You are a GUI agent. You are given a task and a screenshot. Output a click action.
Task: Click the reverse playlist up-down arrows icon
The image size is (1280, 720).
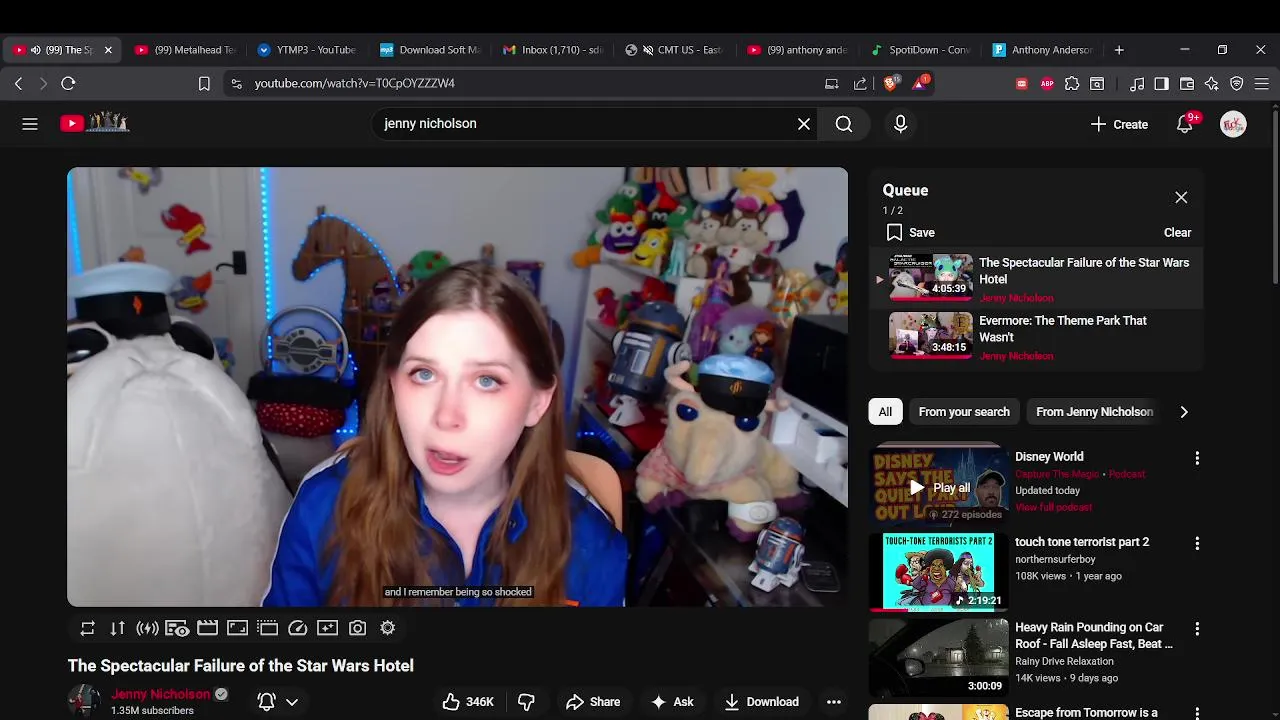[x=118, y=628]
